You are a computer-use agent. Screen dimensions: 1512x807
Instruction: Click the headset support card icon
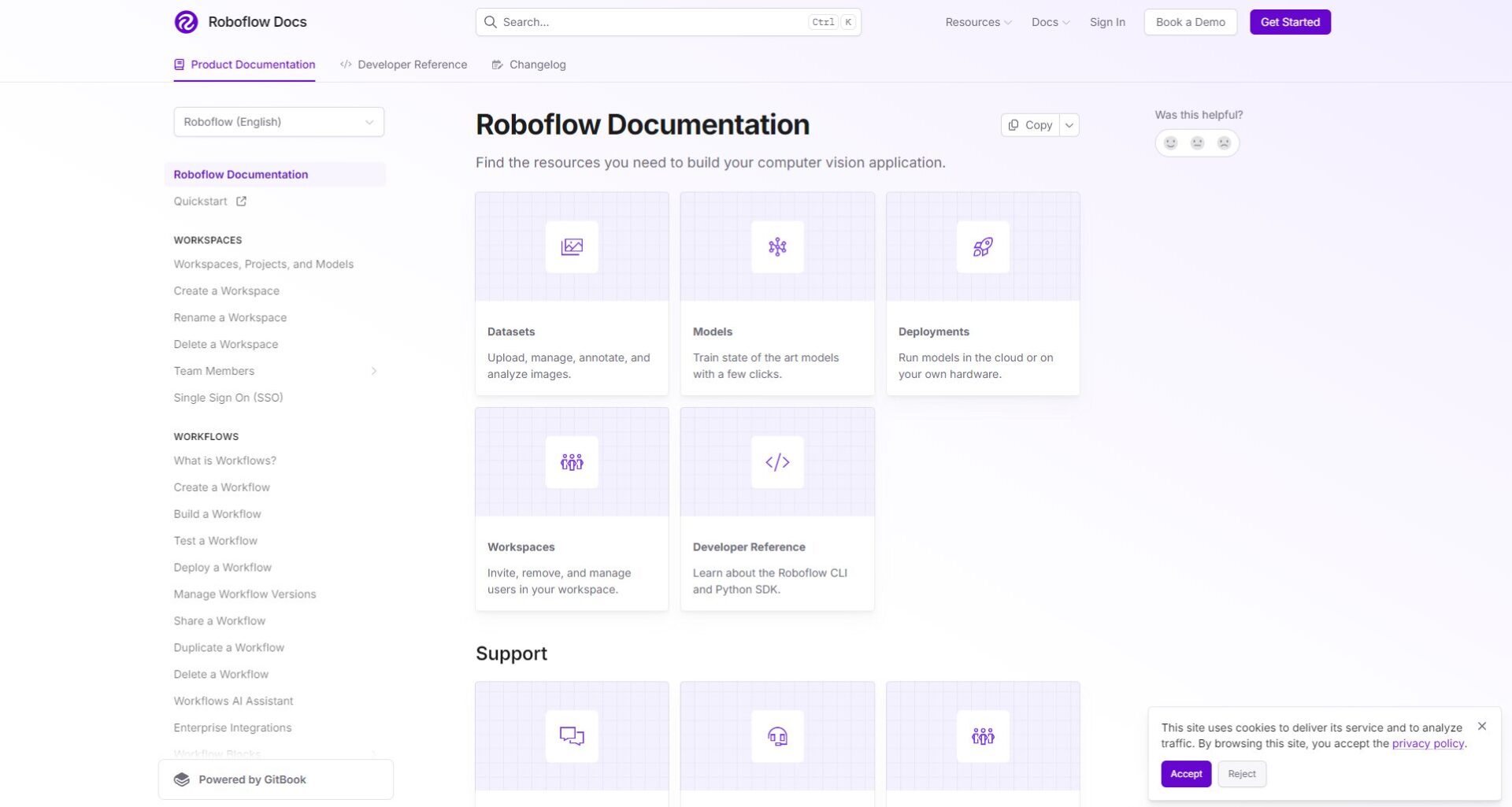click(x=777, y=737)
